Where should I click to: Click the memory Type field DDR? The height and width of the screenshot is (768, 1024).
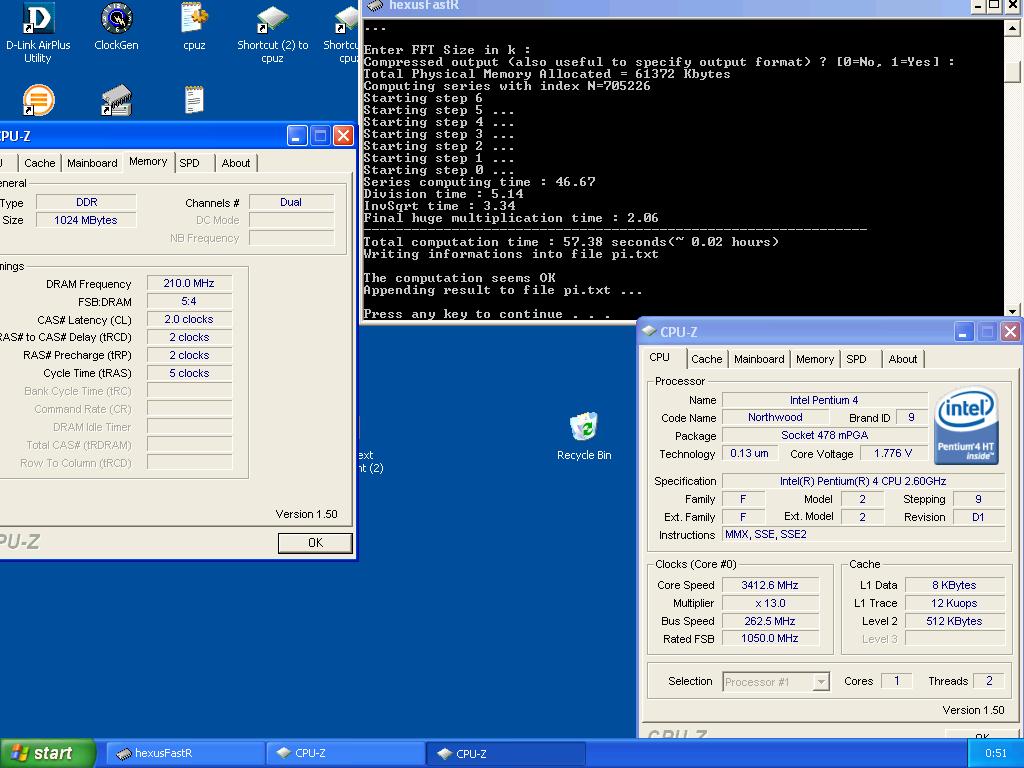pyautogui.click(x=86, y=202)
